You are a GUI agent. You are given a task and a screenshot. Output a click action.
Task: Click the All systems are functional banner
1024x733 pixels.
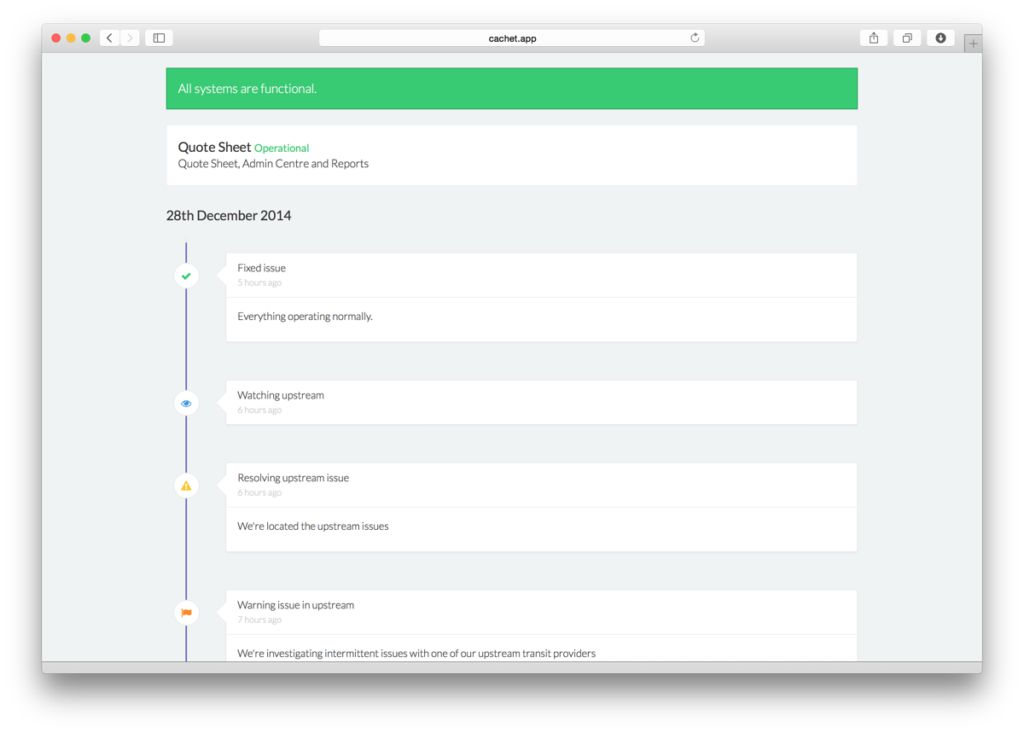click(x=511, y=89)
